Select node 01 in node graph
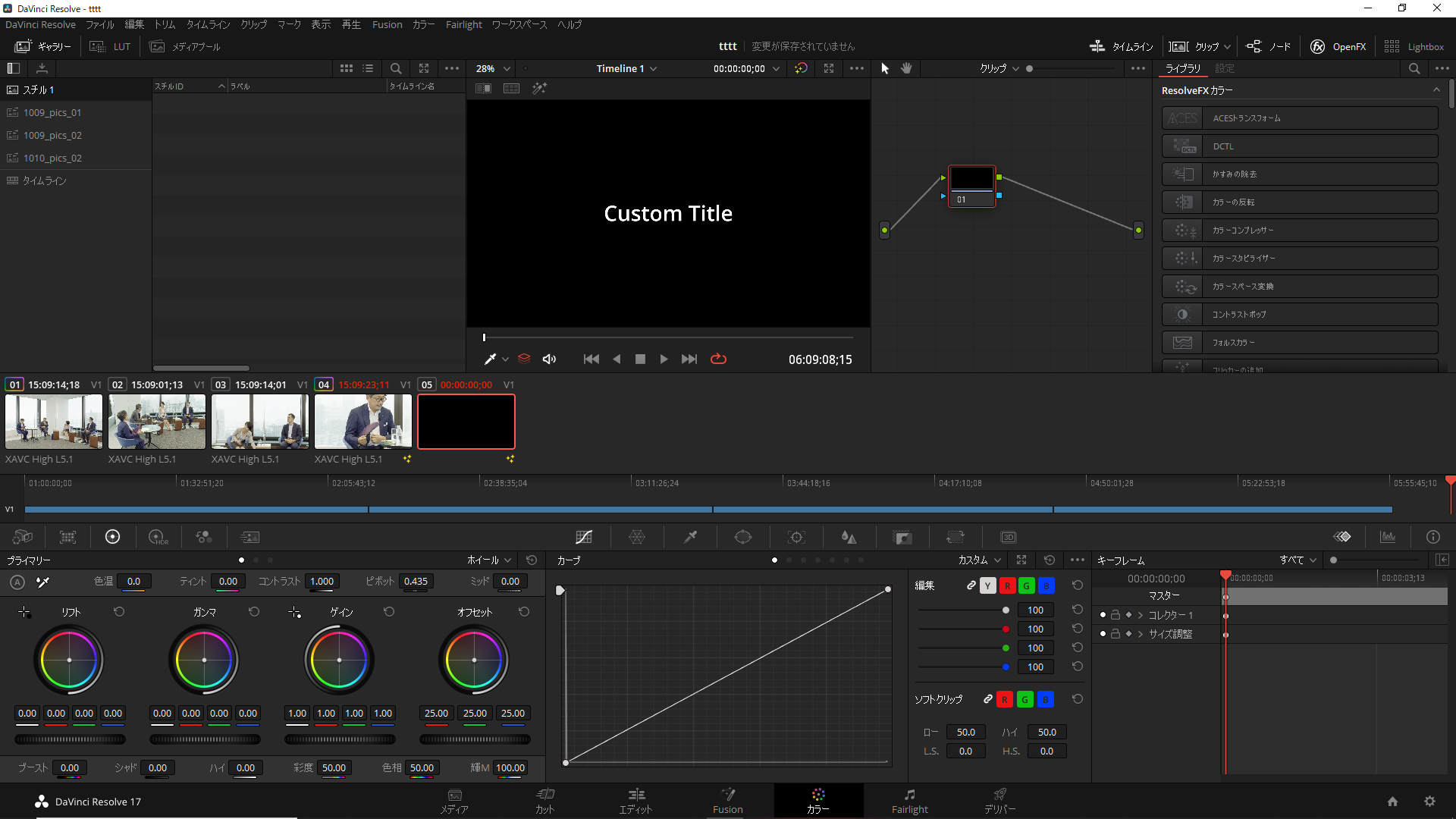The image size is (1456, 819). [x=971, y=186]
